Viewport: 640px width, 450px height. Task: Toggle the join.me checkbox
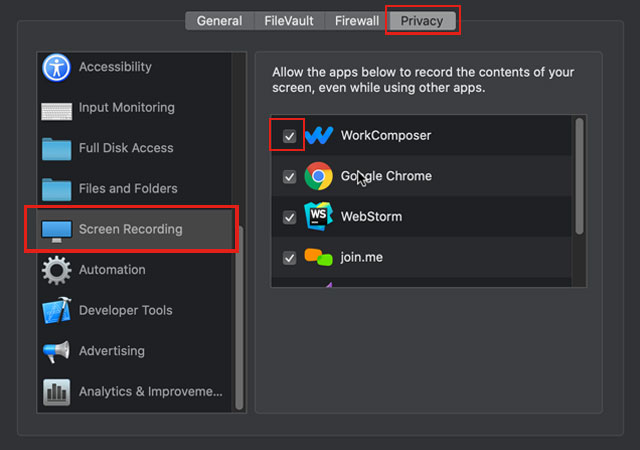pyautogui.click(x=289, y=258)
